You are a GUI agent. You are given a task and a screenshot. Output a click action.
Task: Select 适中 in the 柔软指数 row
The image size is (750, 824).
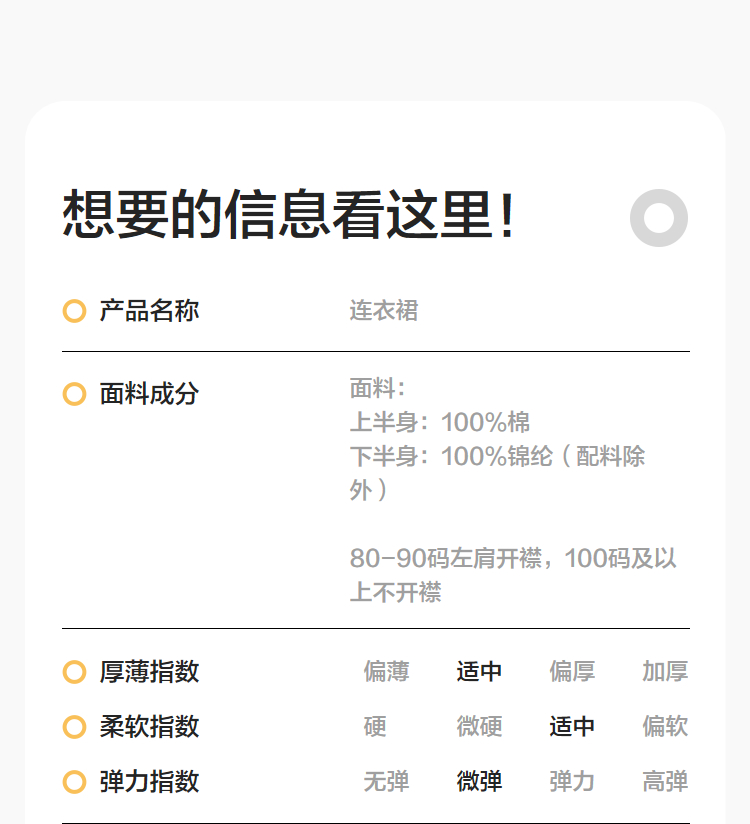(572, 727)
